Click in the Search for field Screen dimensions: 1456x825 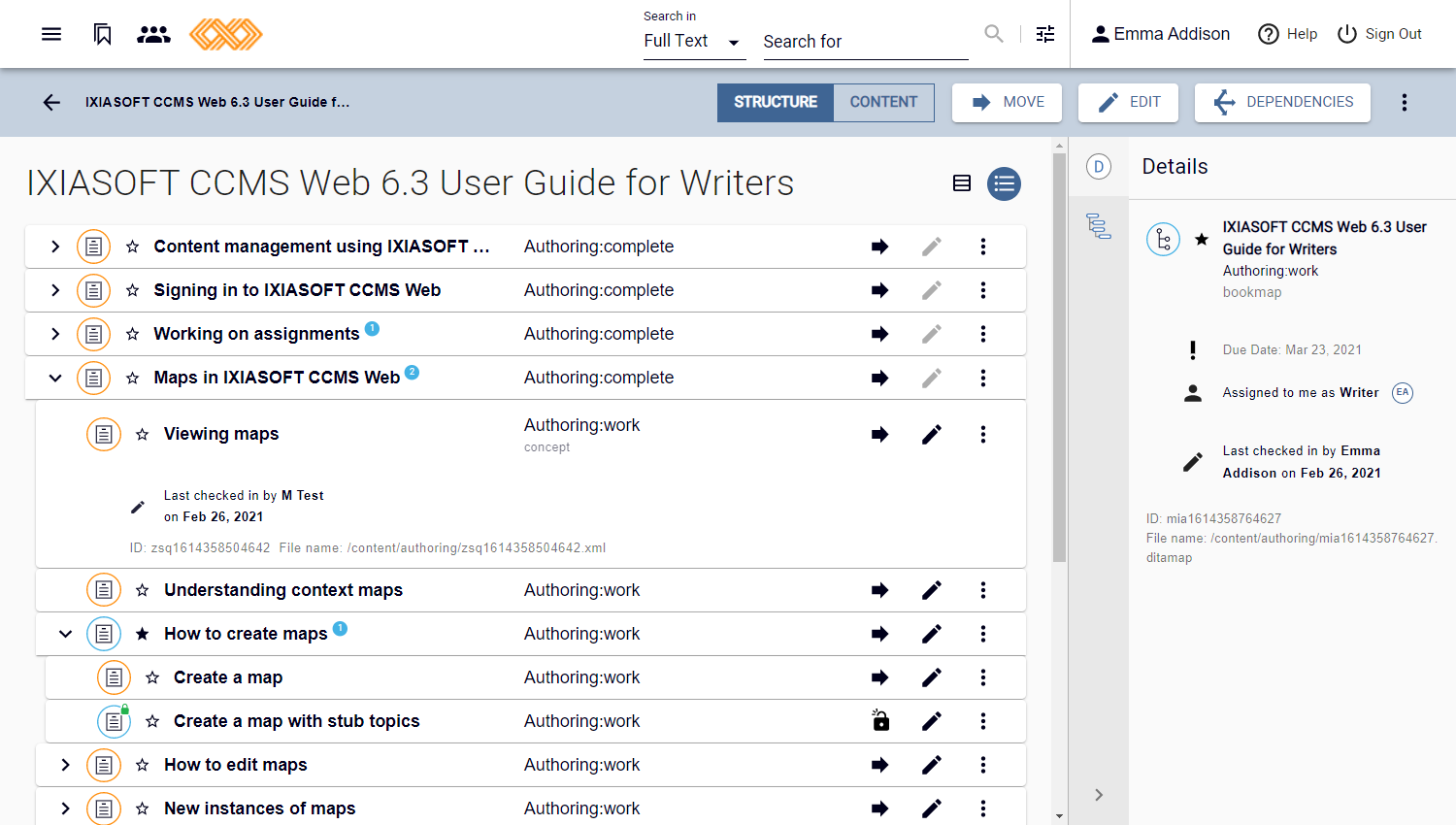coord(866,42)
